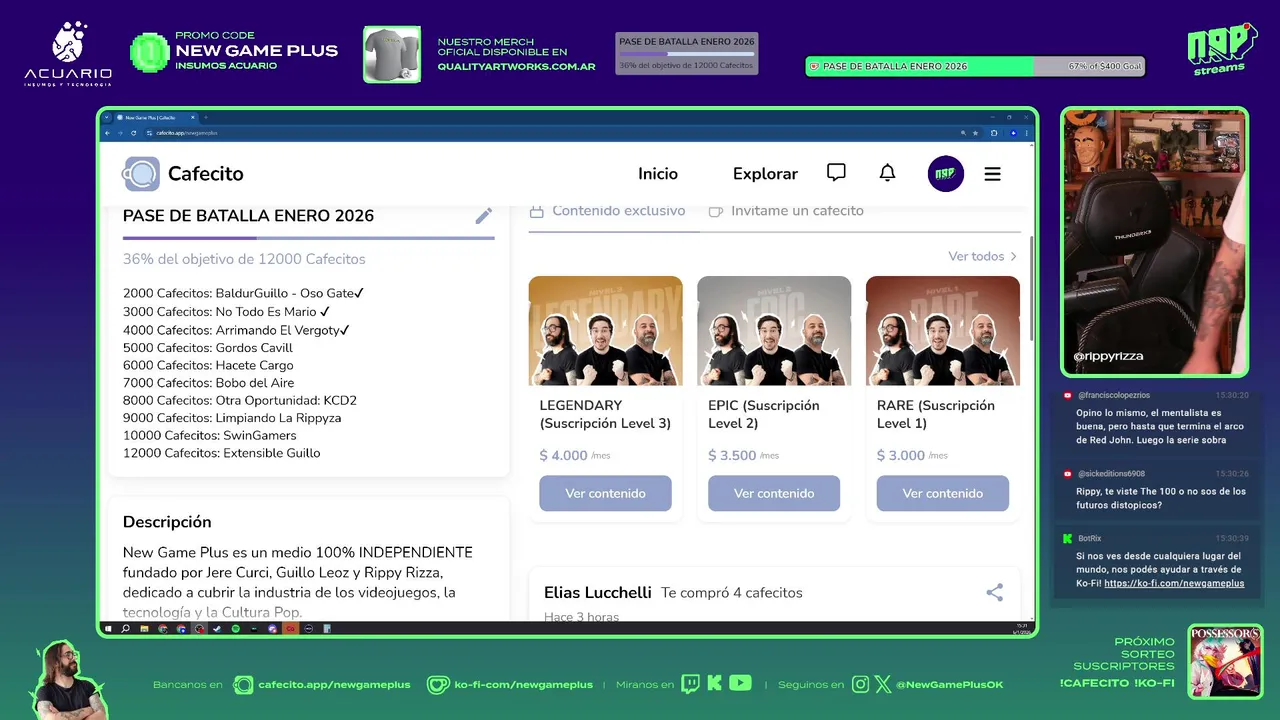The width and height of the screenshot is (1280, 720).
Task: Click '5000 Cafecitos: Gordos Cavill' line
Action: (208, 348)
